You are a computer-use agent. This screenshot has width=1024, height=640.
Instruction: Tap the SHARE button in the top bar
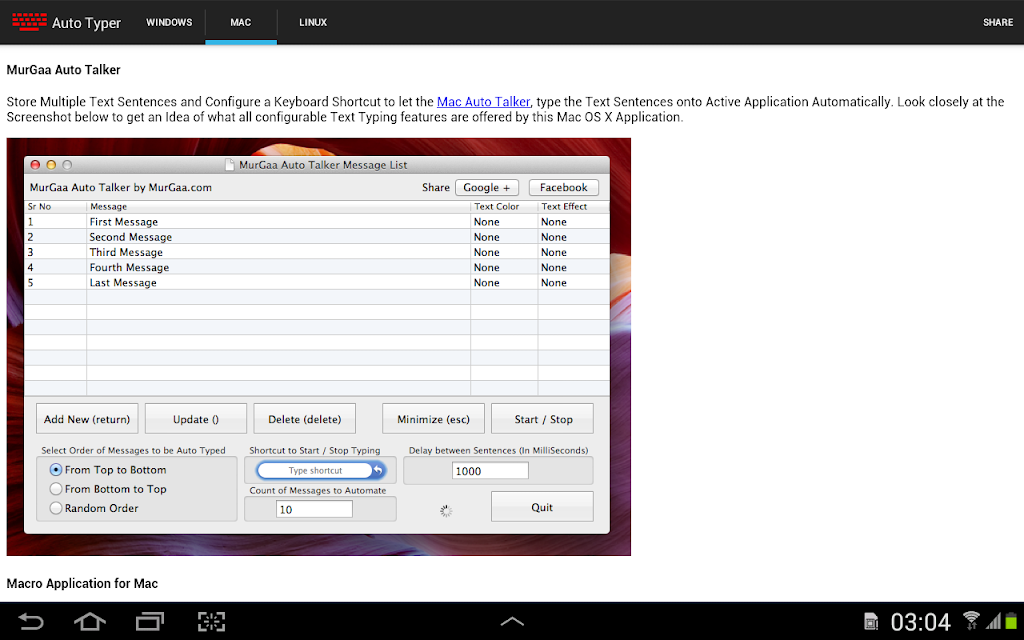coord(998,22)
